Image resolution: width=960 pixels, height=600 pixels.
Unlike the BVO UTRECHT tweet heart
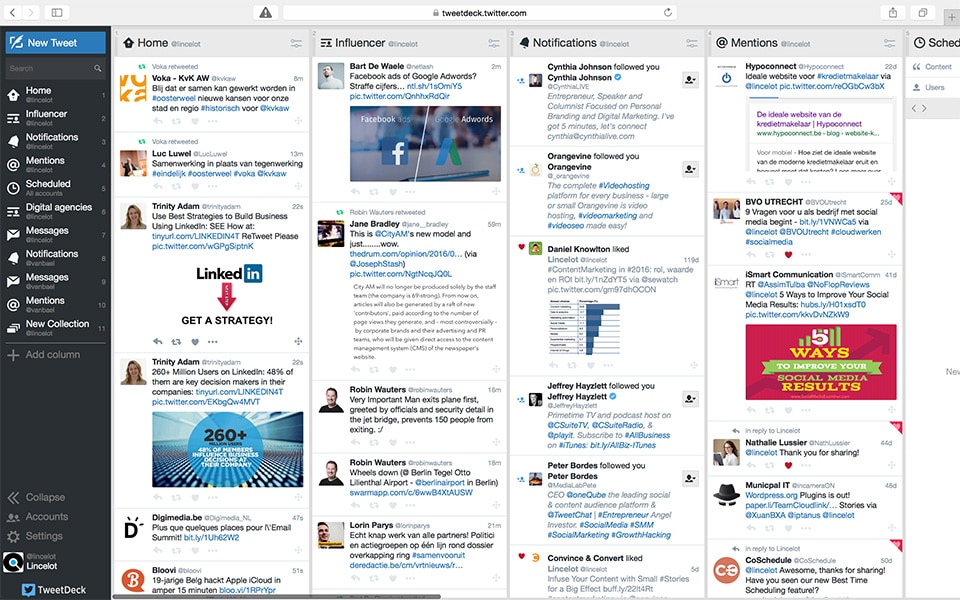pos(789,254)
